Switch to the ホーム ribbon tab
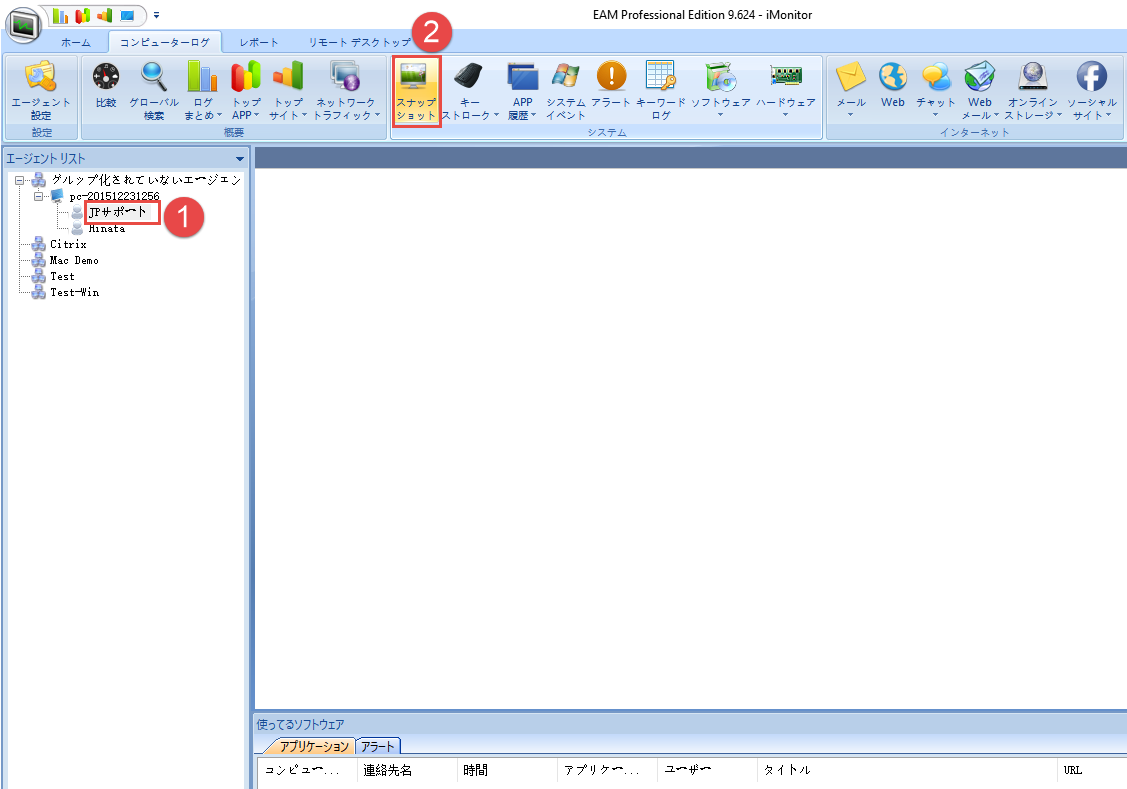The height and width of the screenshot is (789, 1127). coord(76,42)
